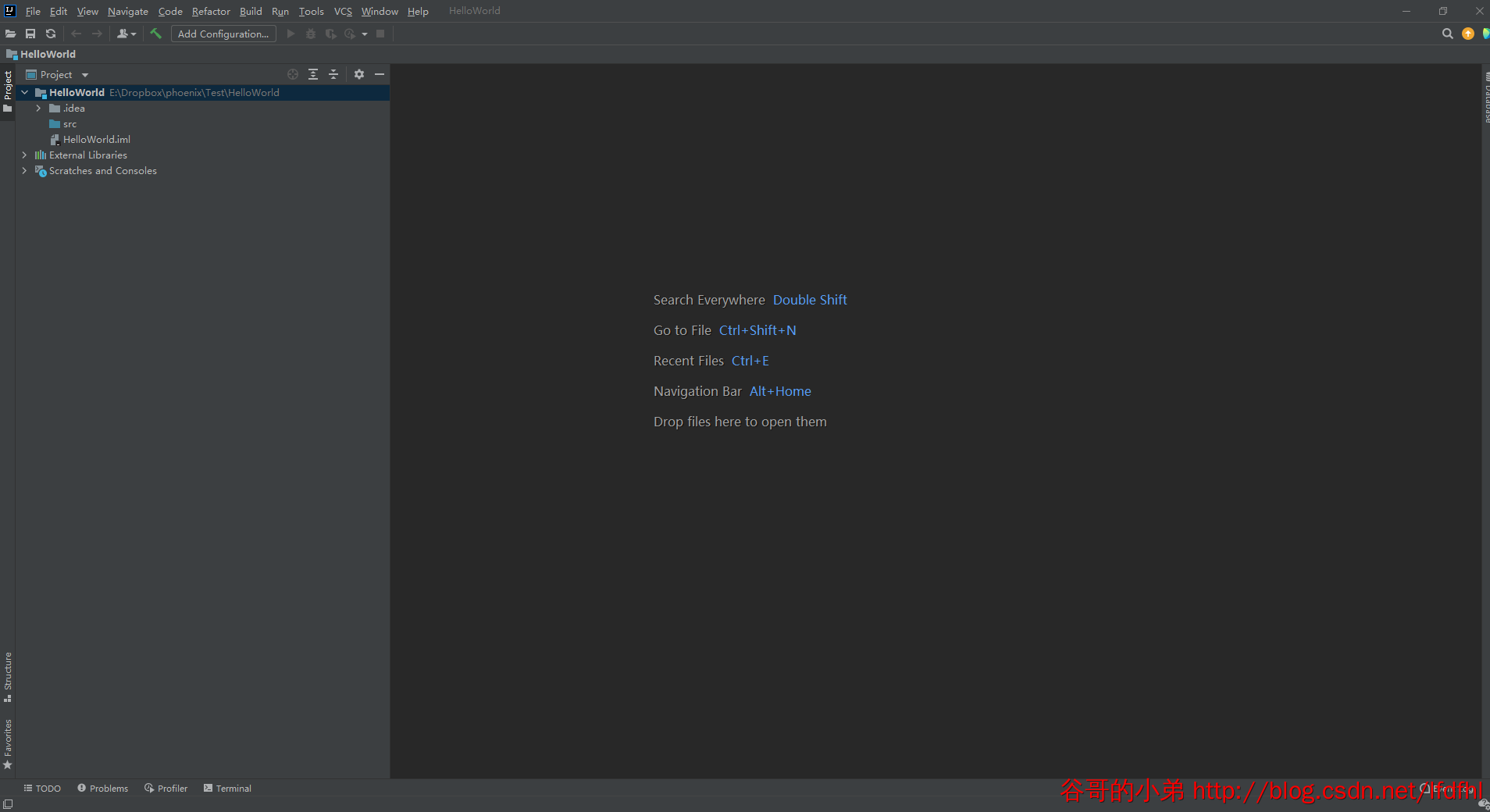Open Search Everywhere magnifier icon
The width and height of the screenshot is (1490, 812).
coord(1447,34)
